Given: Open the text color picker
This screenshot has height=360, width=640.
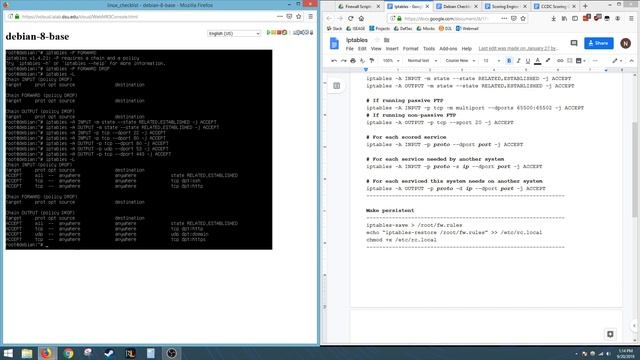Looking at the screenshot, I should tap(538, 61).
